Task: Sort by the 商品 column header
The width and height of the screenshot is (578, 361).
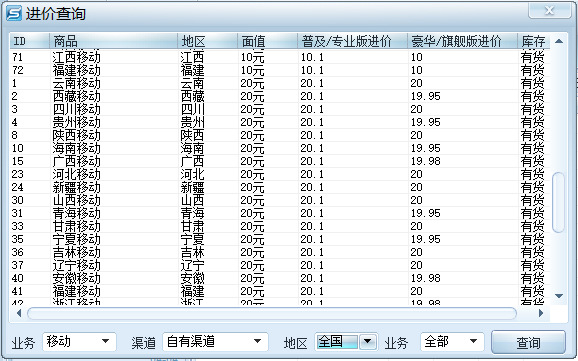Action: (114, 41)
